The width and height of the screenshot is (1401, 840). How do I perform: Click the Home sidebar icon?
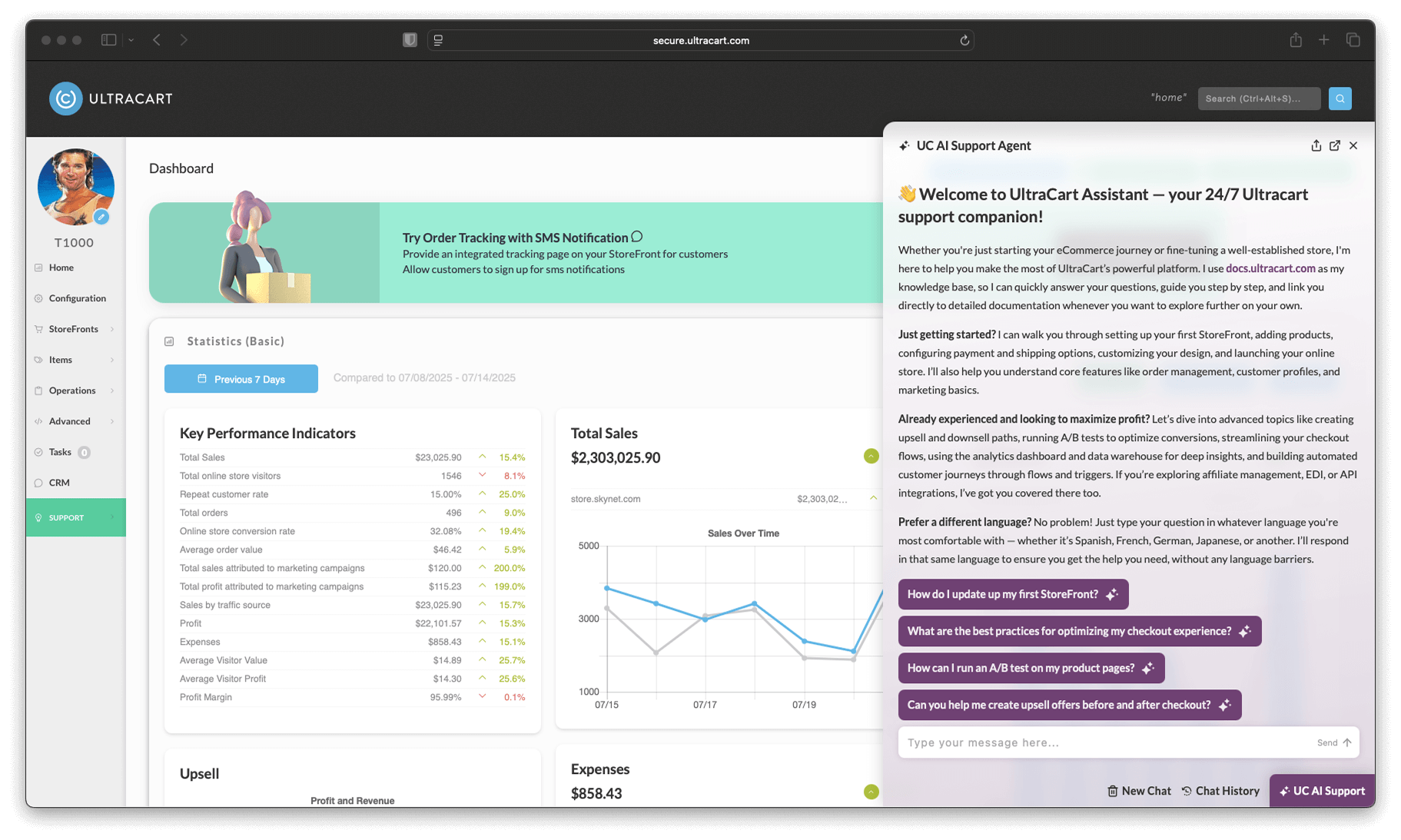tap(38, 267)
